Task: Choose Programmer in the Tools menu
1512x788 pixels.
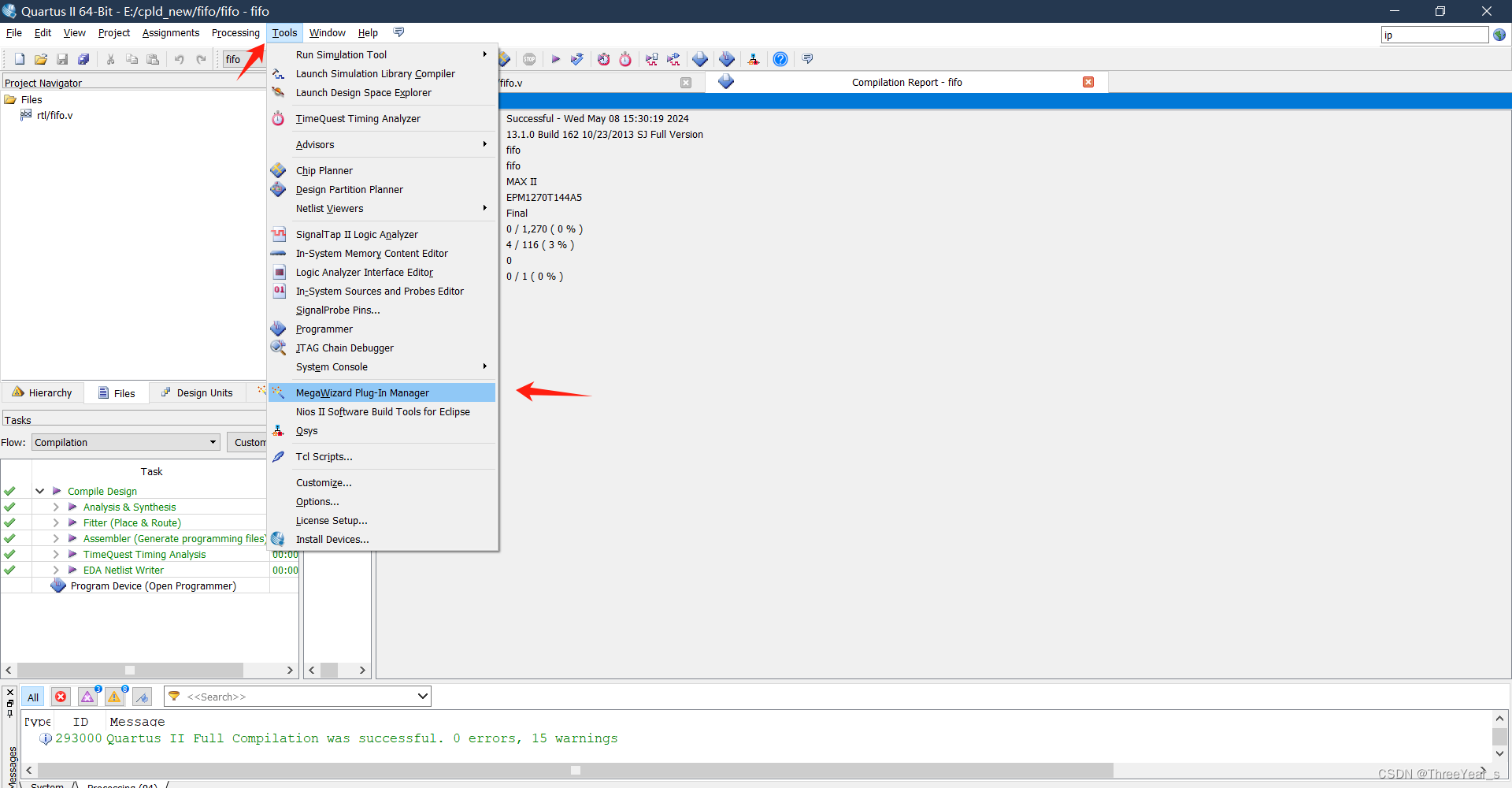Action: (382, 329)
